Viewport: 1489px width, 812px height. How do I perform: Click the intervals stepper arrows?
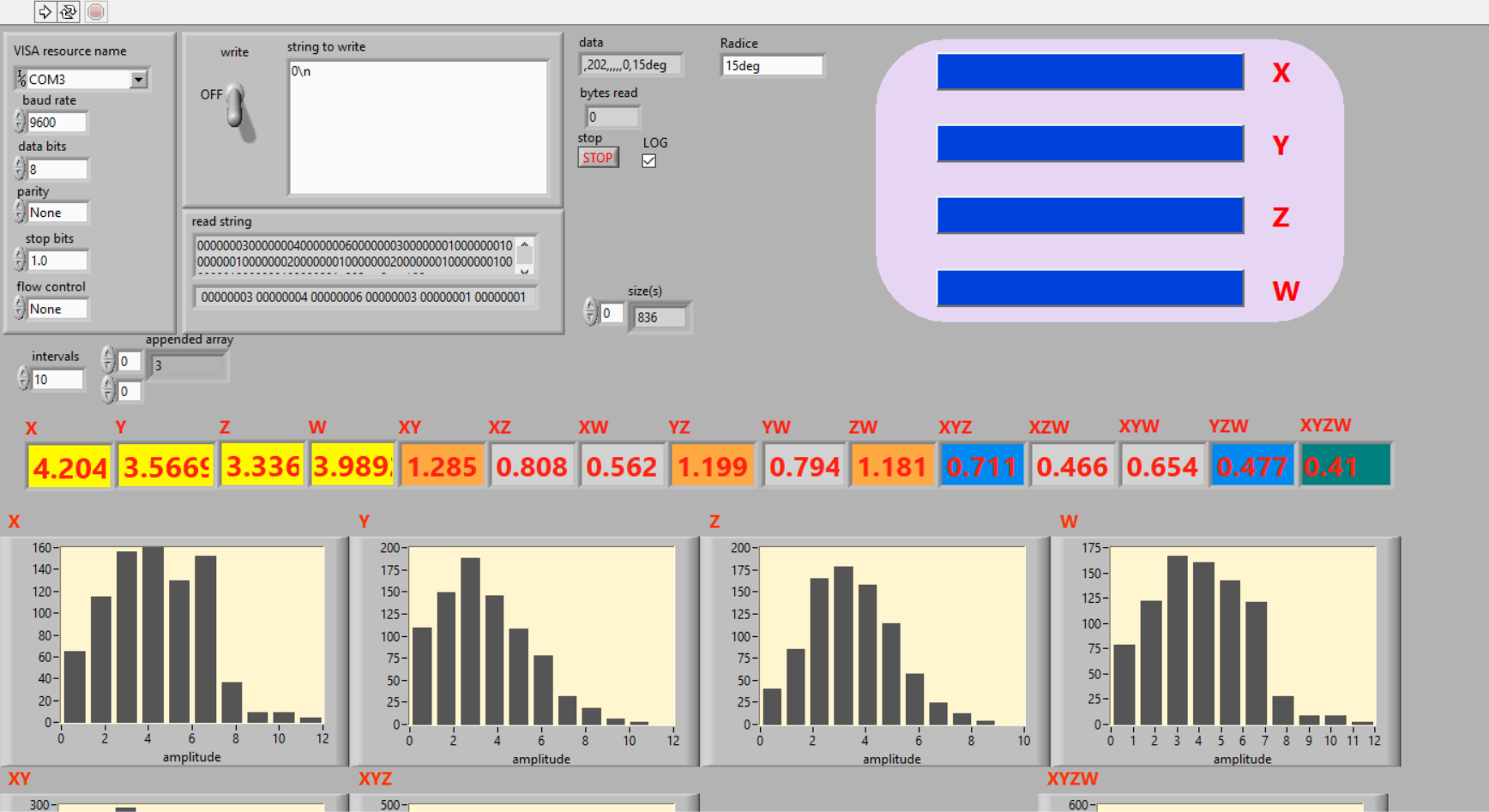23,378
